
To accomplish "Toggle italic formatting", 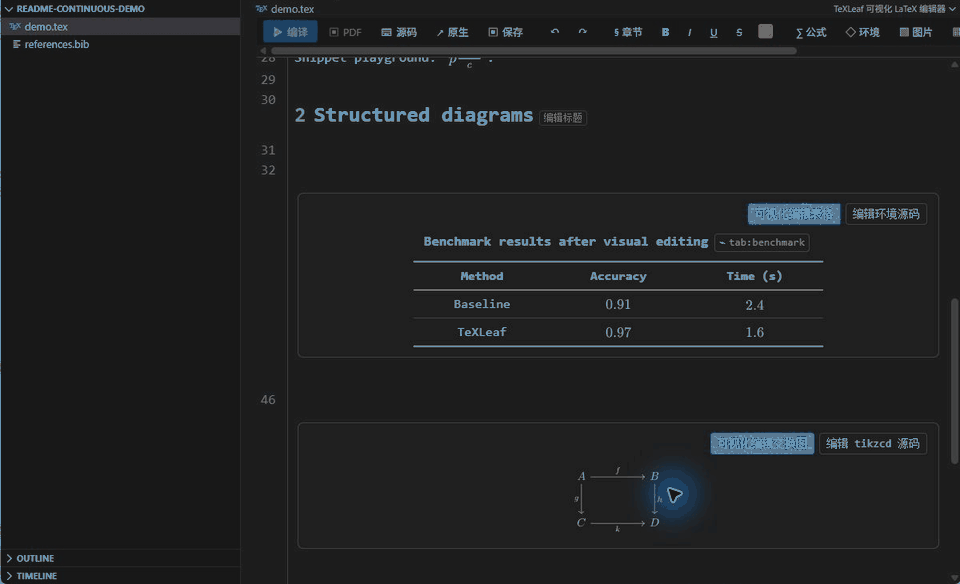I will (689, 32).
